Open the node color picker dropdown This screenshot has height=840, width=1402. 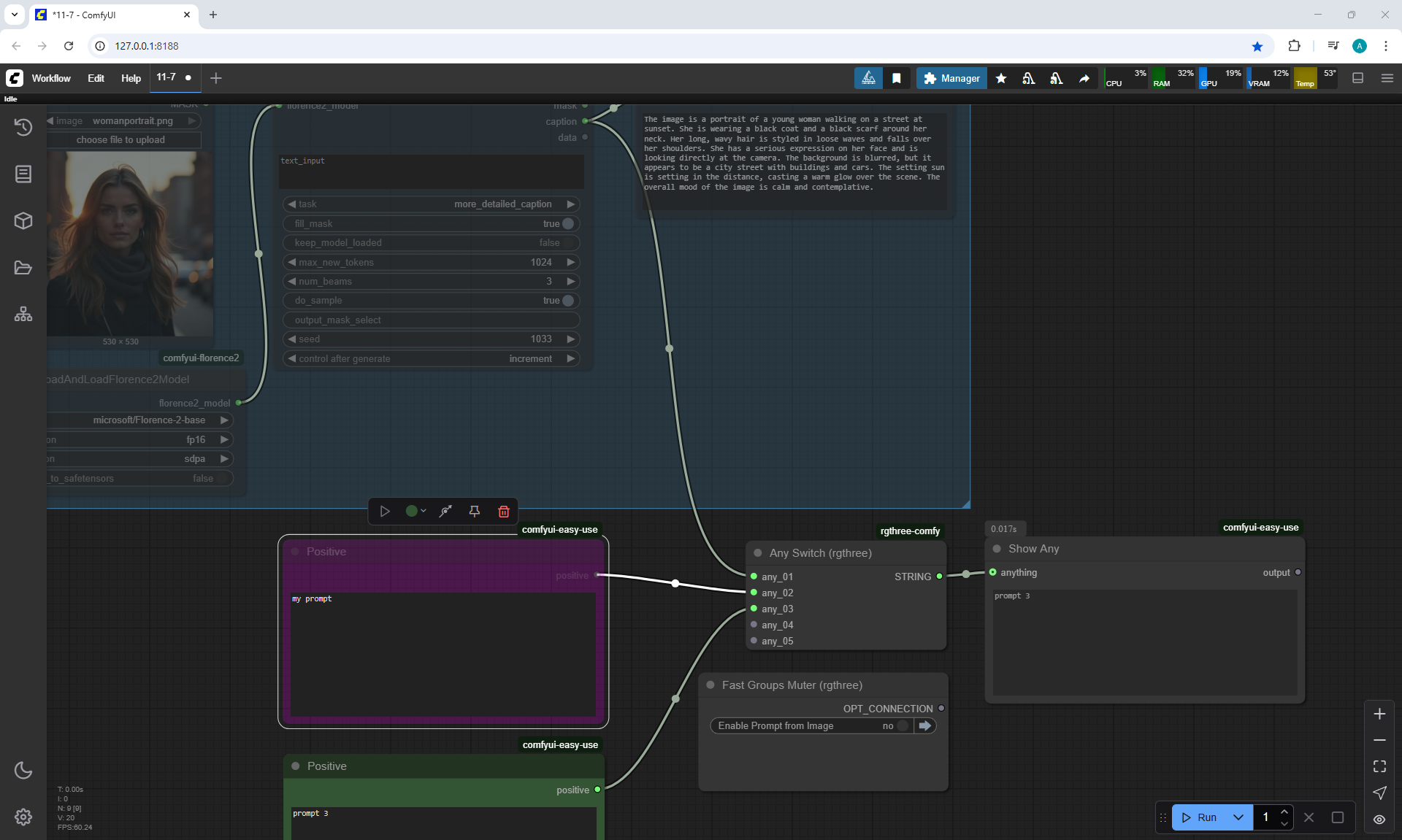tap(416, 512)
